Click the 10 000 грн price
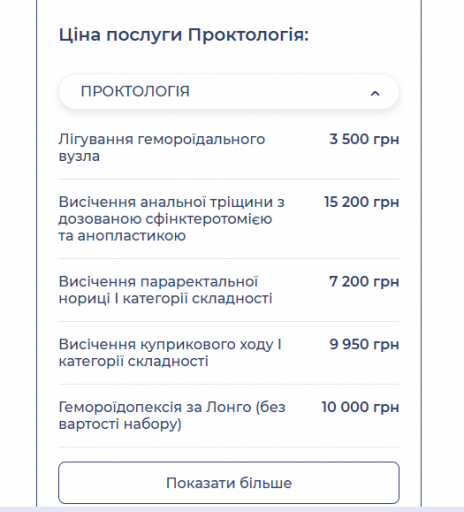464x512 pixels. [360, 407]
